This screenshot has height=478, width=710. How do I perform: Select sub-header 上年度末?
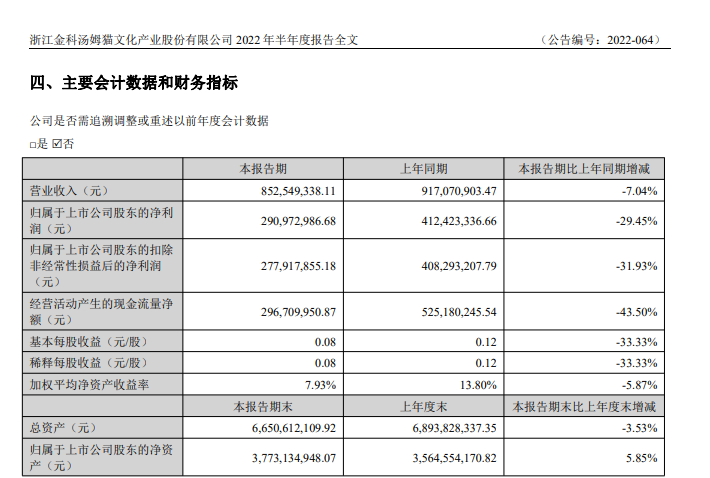(424, 406)
